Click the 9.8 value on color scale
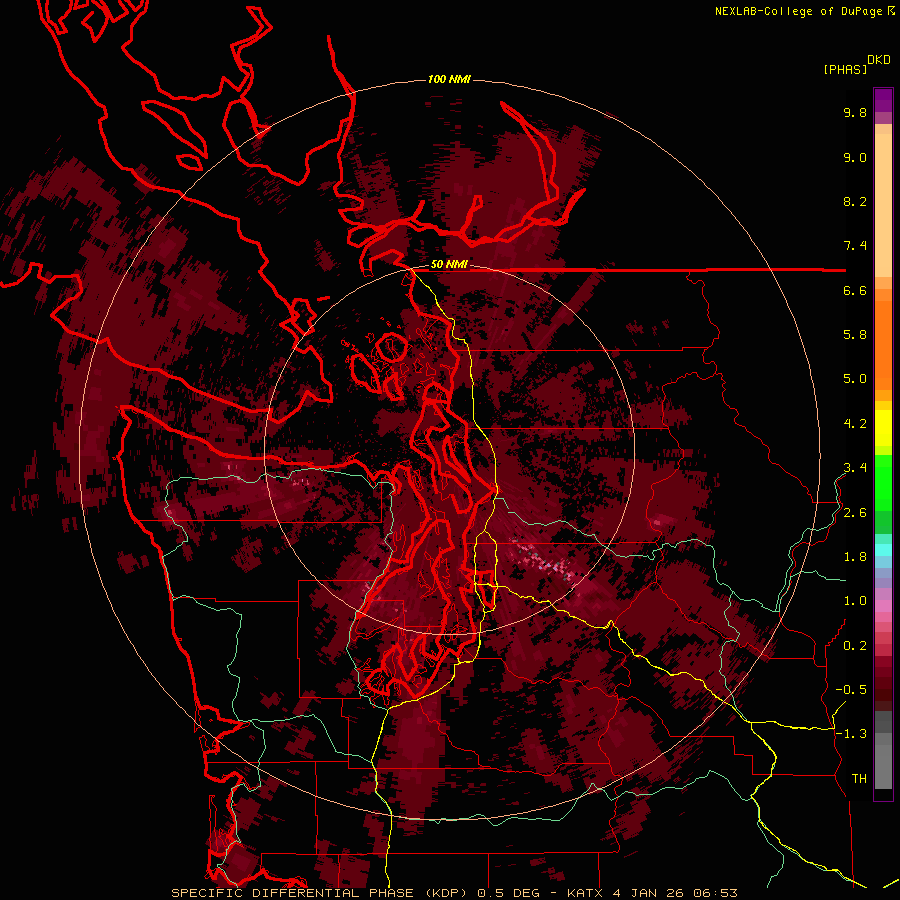The width and height of the screenshot is (900, 900). point(855,113)
